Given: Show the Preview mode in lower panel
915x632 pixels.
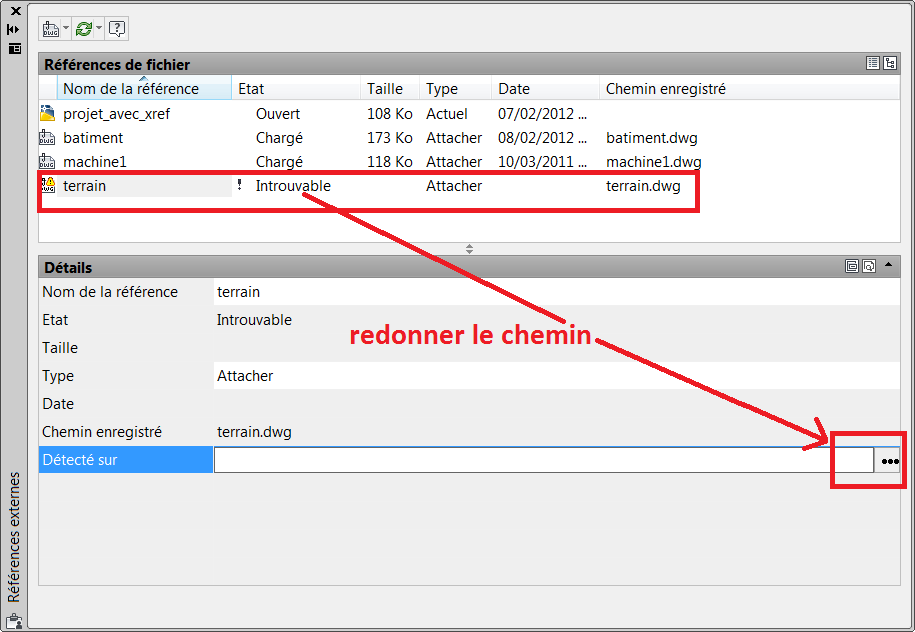Looking at the screenshot, I should point(869,267).
